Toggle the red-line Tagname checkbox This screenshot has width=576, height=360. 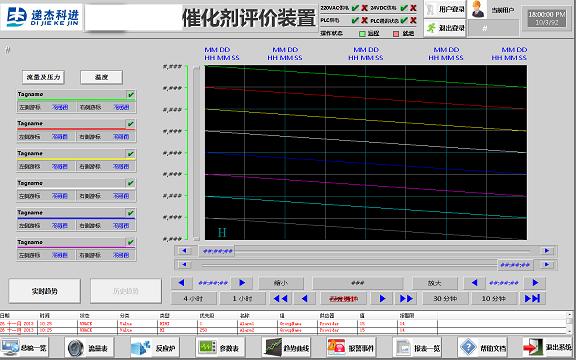point(131,124)
